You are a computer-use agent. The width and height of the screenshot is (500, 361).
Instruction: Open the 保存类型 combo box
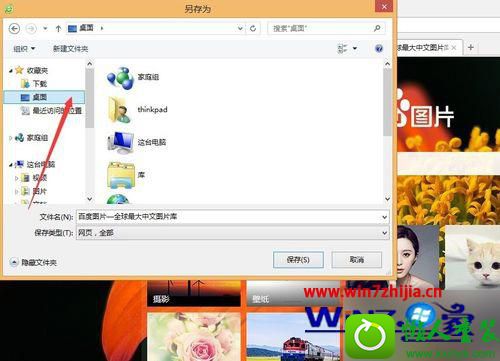click(x=233, y=233)
